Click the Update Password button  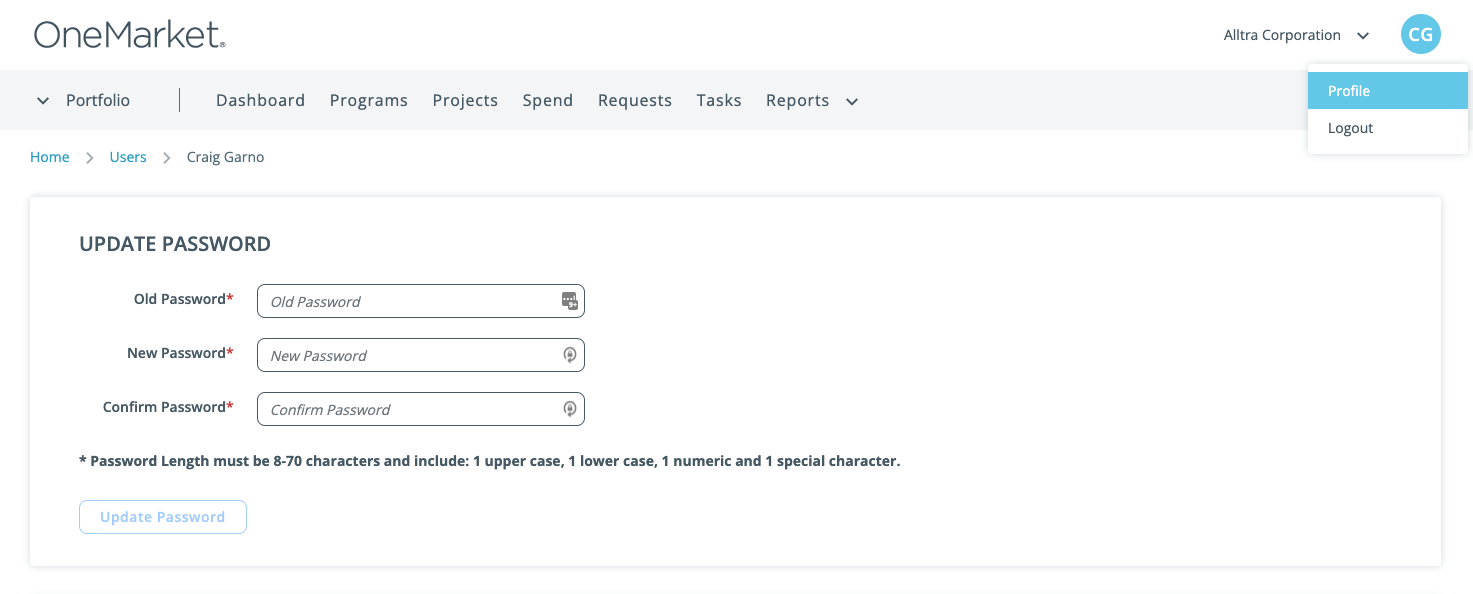coord(162,516)
